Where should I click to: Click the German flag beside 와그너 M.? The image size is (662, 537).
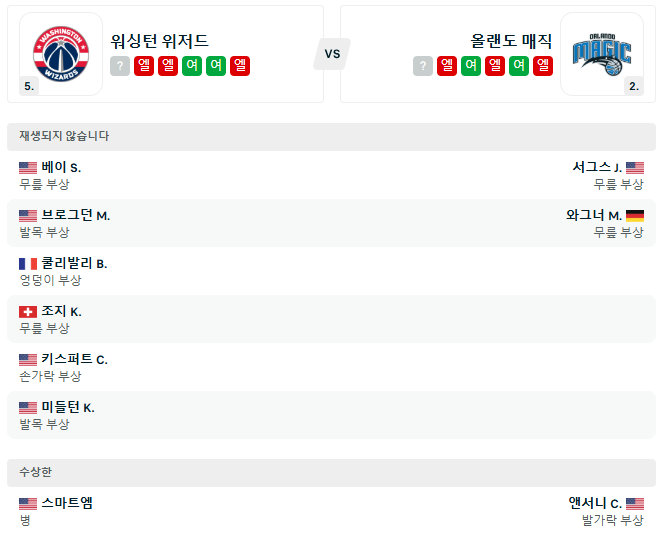click(x=635, y=216)
